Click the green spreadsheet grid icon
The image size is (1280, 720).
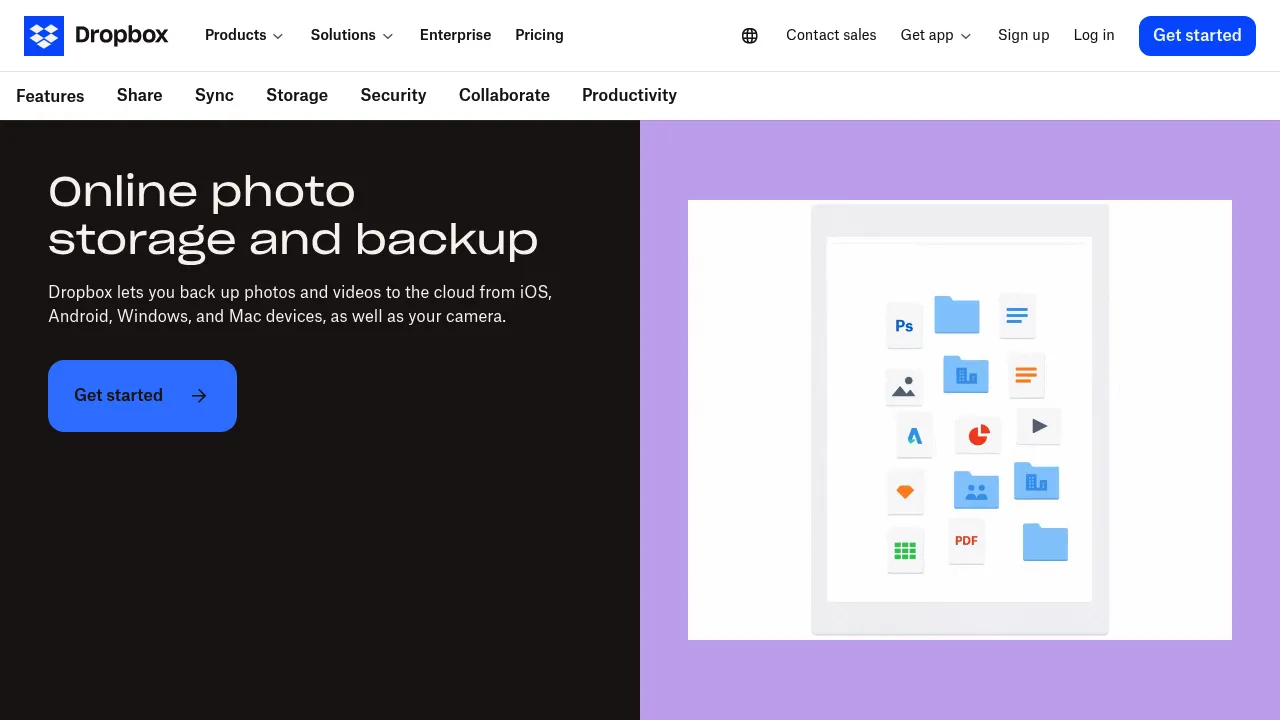(x=905, y=550)
